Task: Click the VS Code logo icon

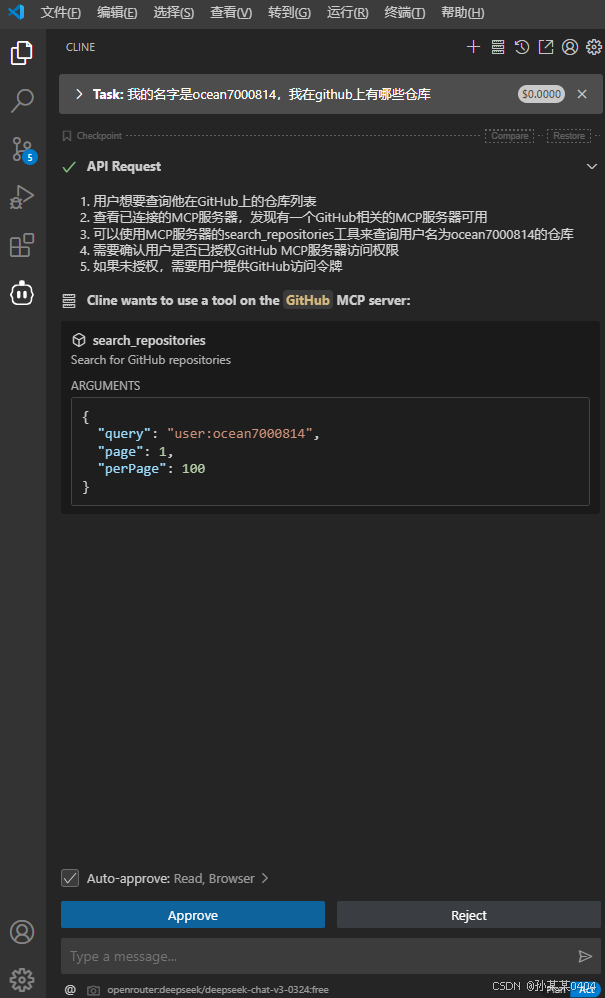Action: coord(16,12)
